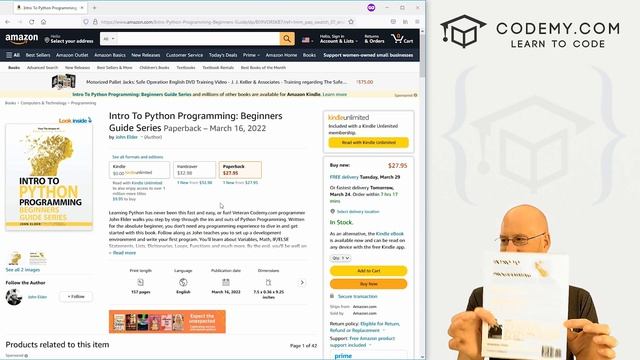
Task: Open the John Elder author link under title
Action: pyautogui.click(x=127, y=137)
